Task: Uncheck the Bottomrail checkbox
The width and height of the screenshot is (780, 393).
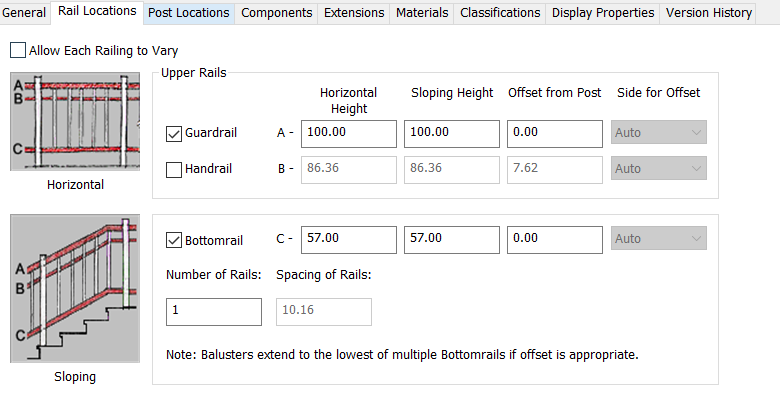Action: click(174, 240)
